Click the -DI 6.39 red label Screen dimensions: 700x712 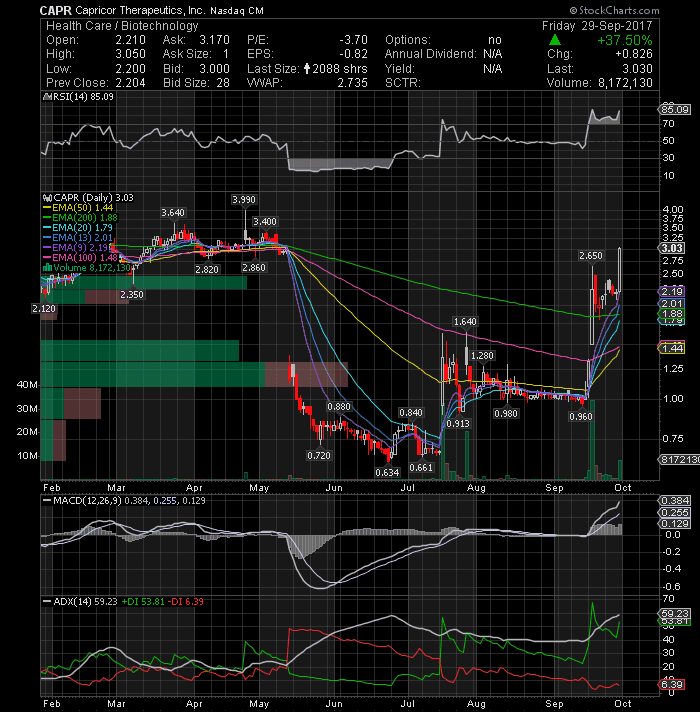186,602
